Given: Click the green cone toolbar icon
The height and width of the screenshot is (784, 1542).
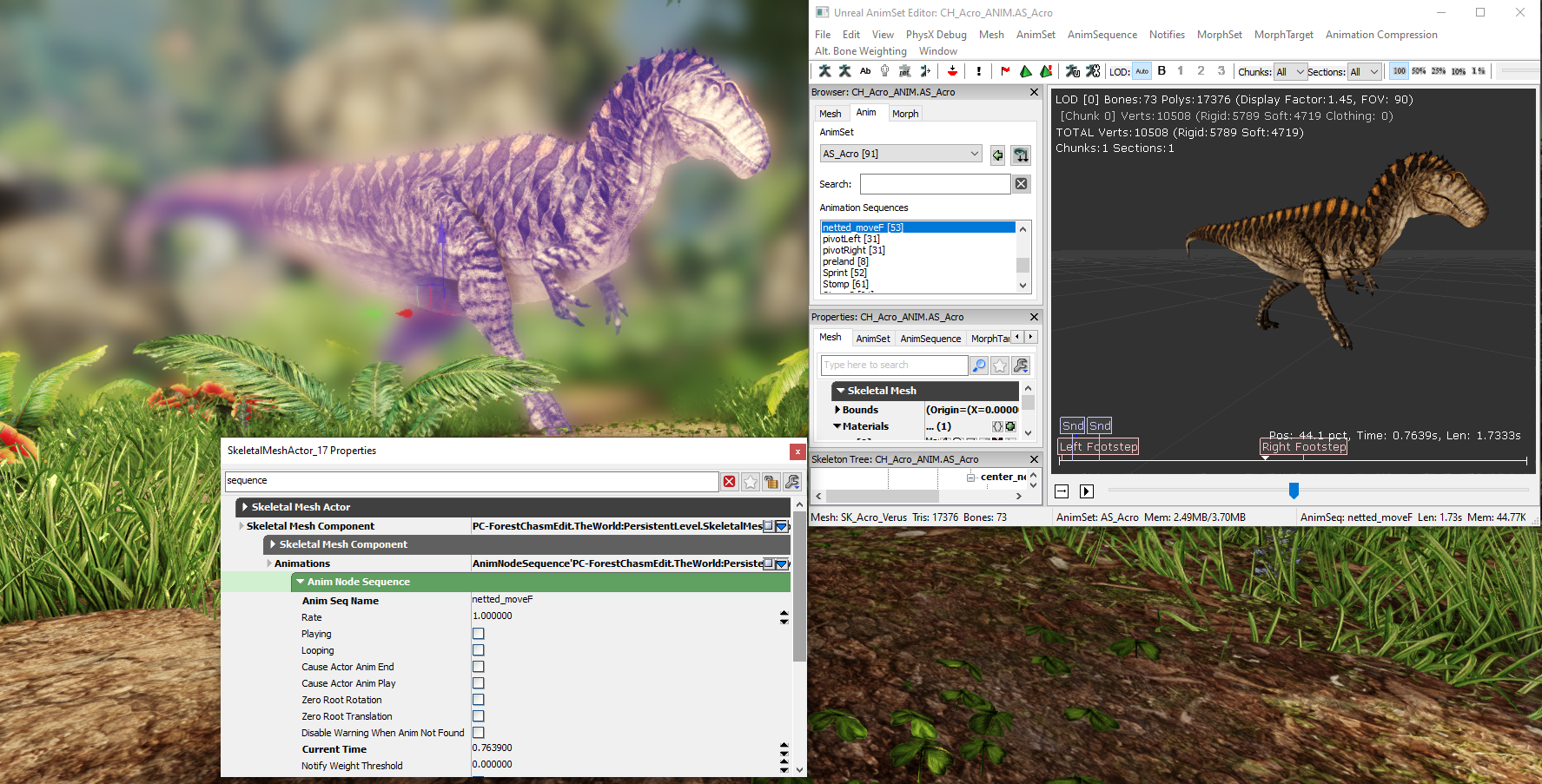Looking at the screenshot, I should 1026,71.
